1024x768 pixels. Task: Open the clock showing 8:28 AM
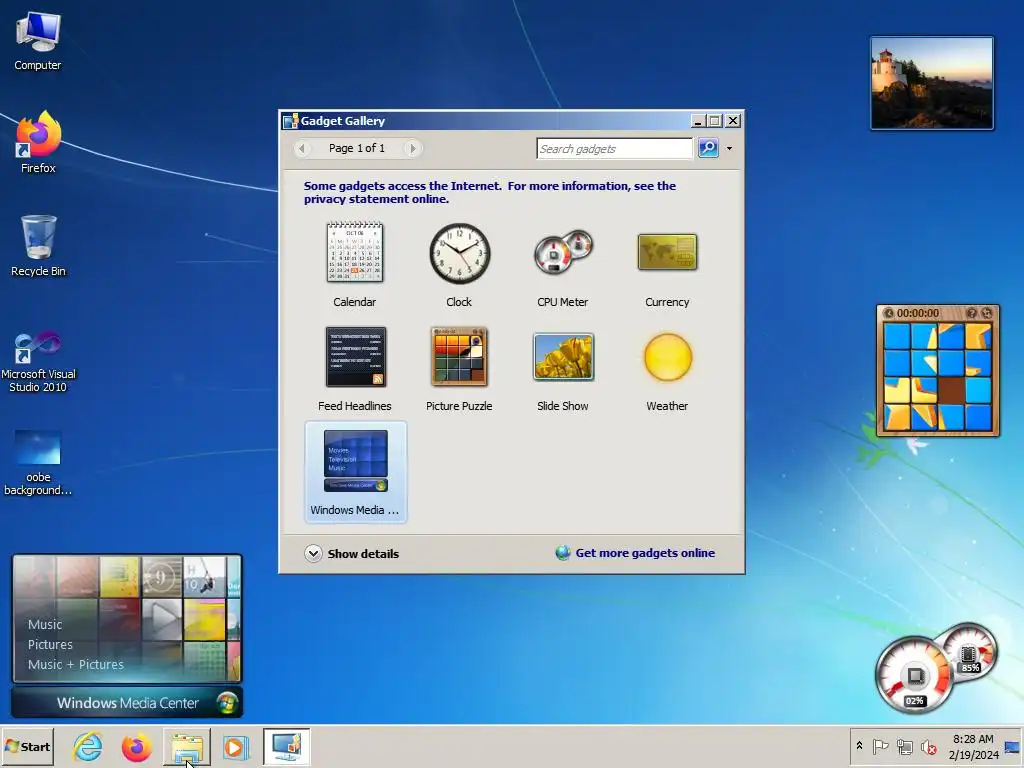click(973, 746)
